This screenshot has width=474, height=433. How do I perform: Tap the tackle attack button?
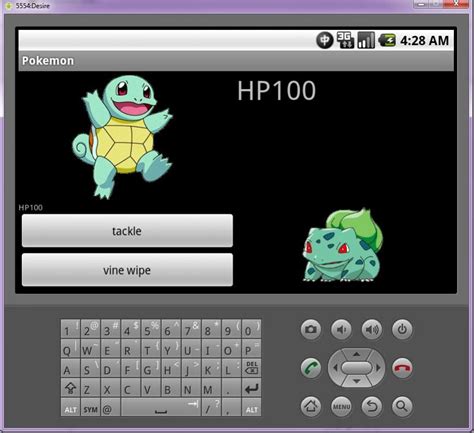127,231
